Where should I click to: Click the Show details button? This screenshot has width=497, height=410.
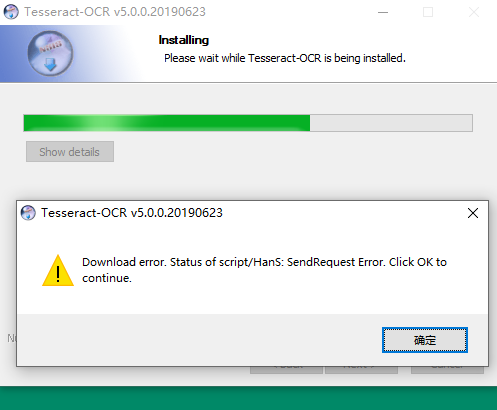point(70,152)
